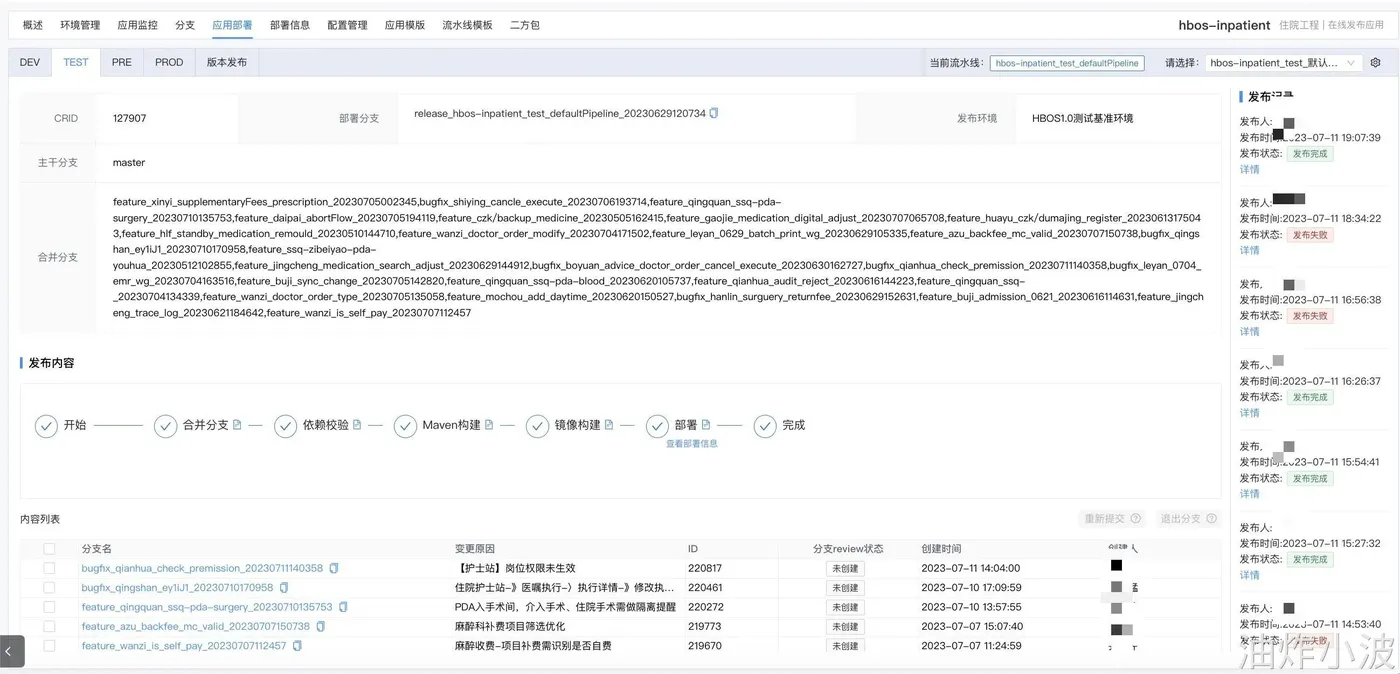Open the dependency check step log icon

coord(357,425)
